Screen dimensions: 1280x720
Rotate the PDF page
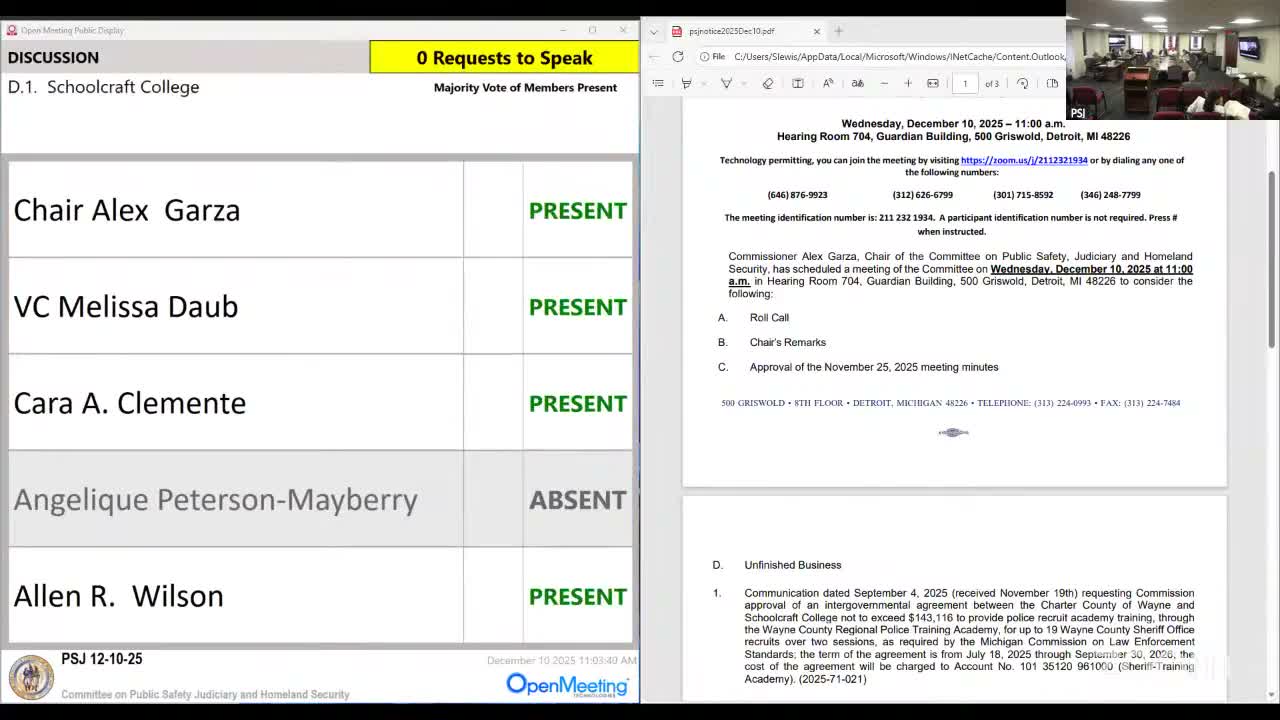1021,83
